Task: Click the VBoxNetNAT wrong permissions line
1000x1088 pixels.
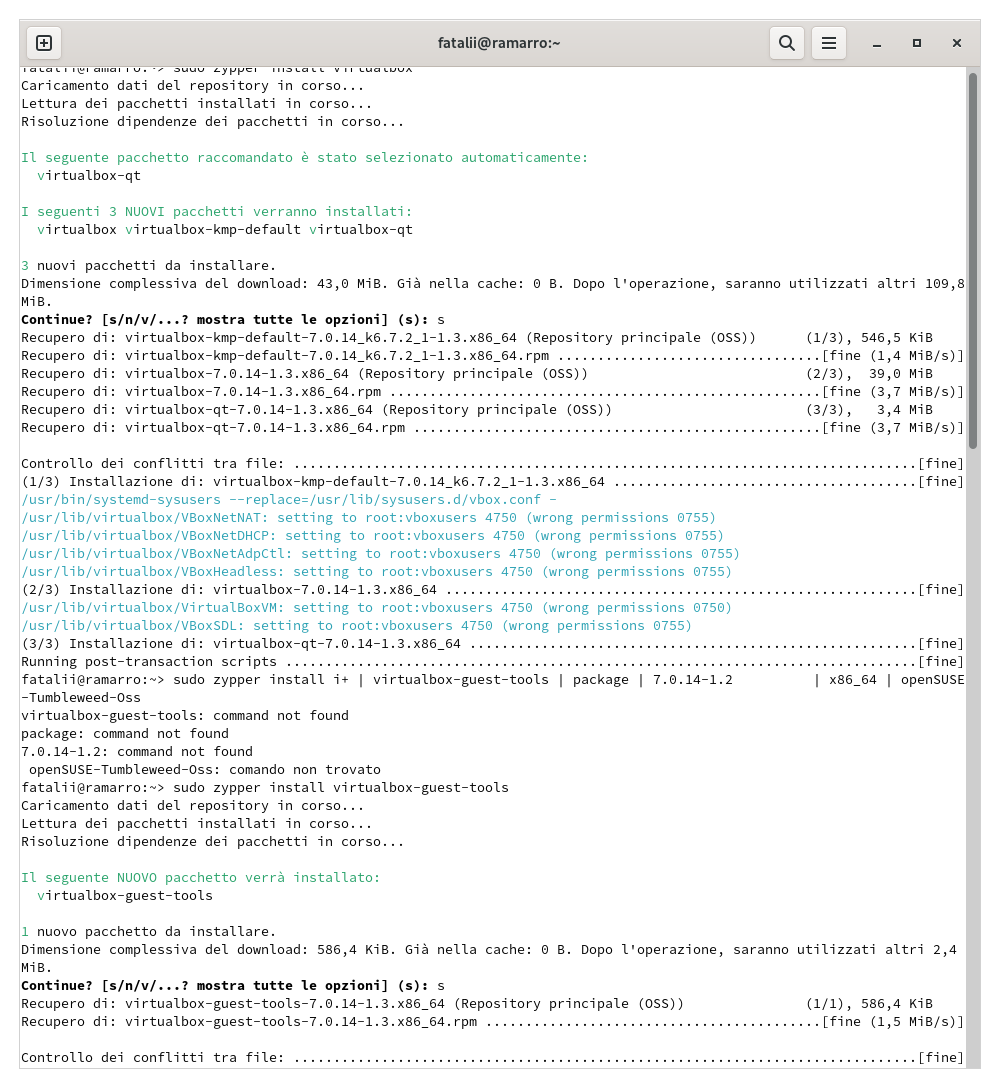Action: pos(368,518)
